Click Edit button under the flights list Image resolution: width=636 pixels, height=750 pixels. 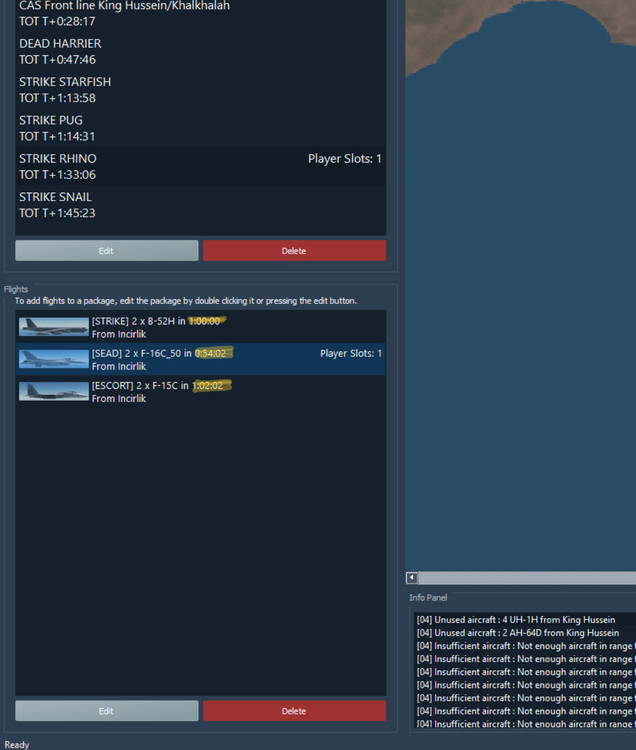[x=107, y=711]
